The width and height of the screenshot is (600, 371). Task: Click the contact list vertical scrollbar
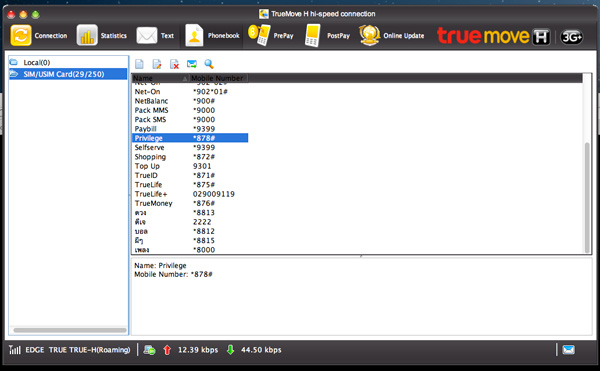587,197
